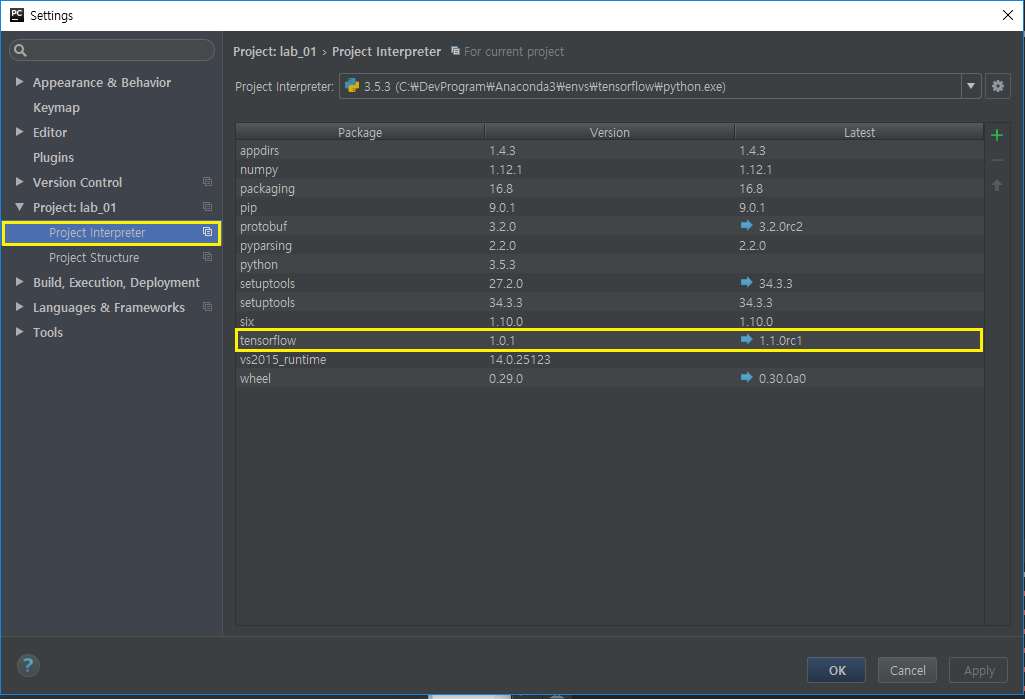This screenshot has width=1025, height=699.
Task: Click Project: lab_01 breadcrumb text
Action: [x=275, y=52]
